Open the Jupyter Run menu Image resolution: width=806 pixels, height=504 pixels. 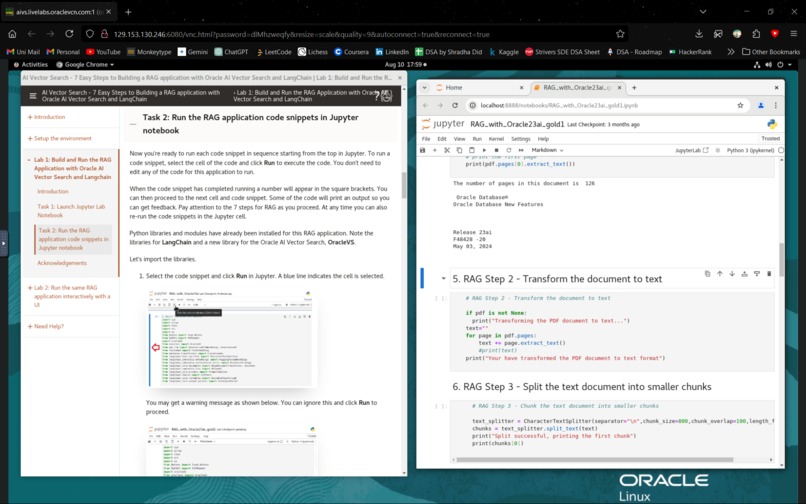477,139
